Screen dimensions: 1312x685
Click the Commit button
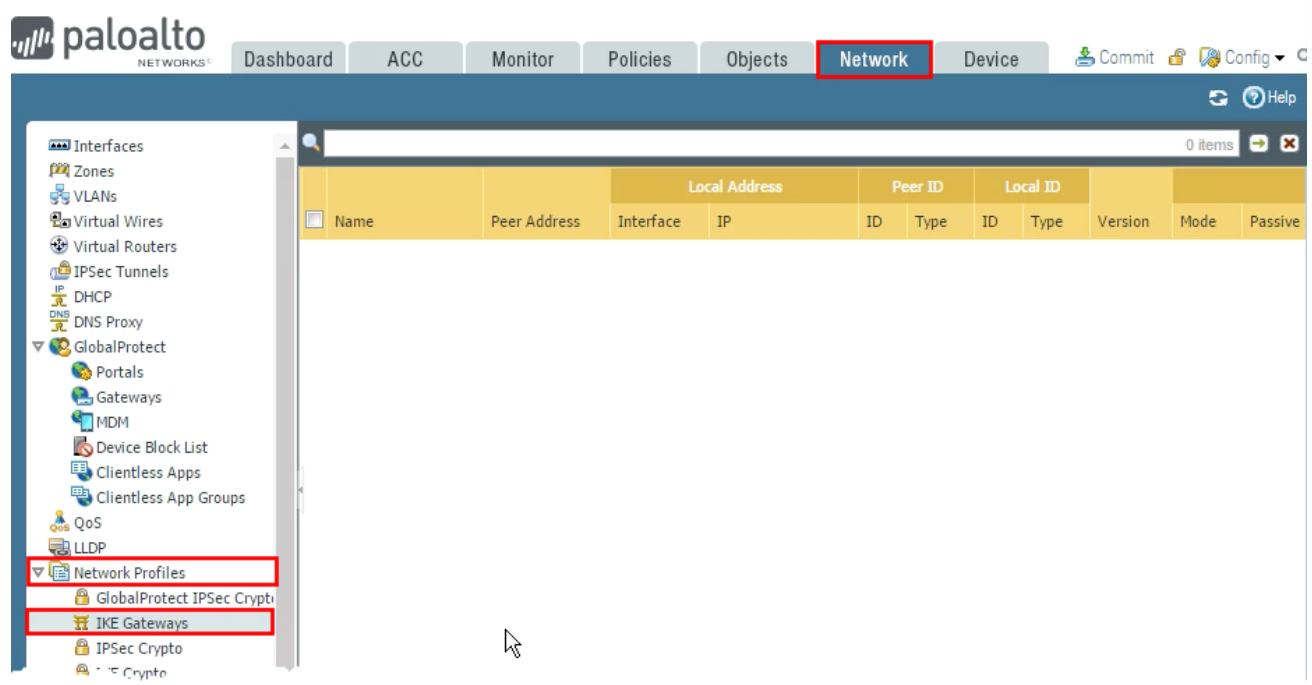pos(1115,57)
